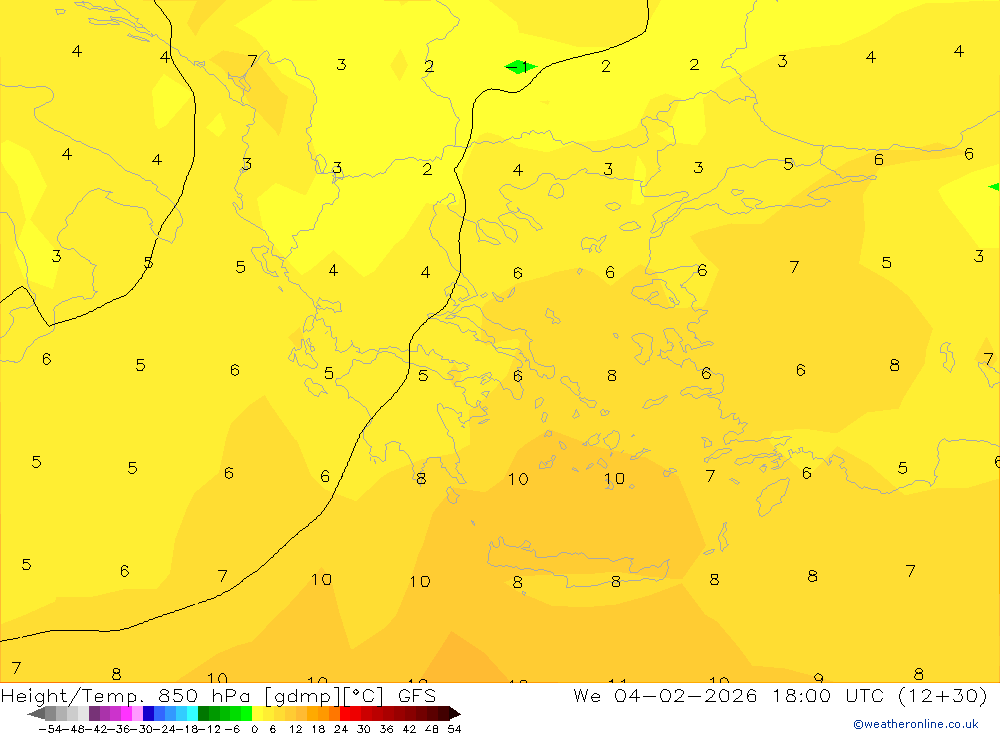Click the -30 legend label
The image size is (1000, 733).
142,729
